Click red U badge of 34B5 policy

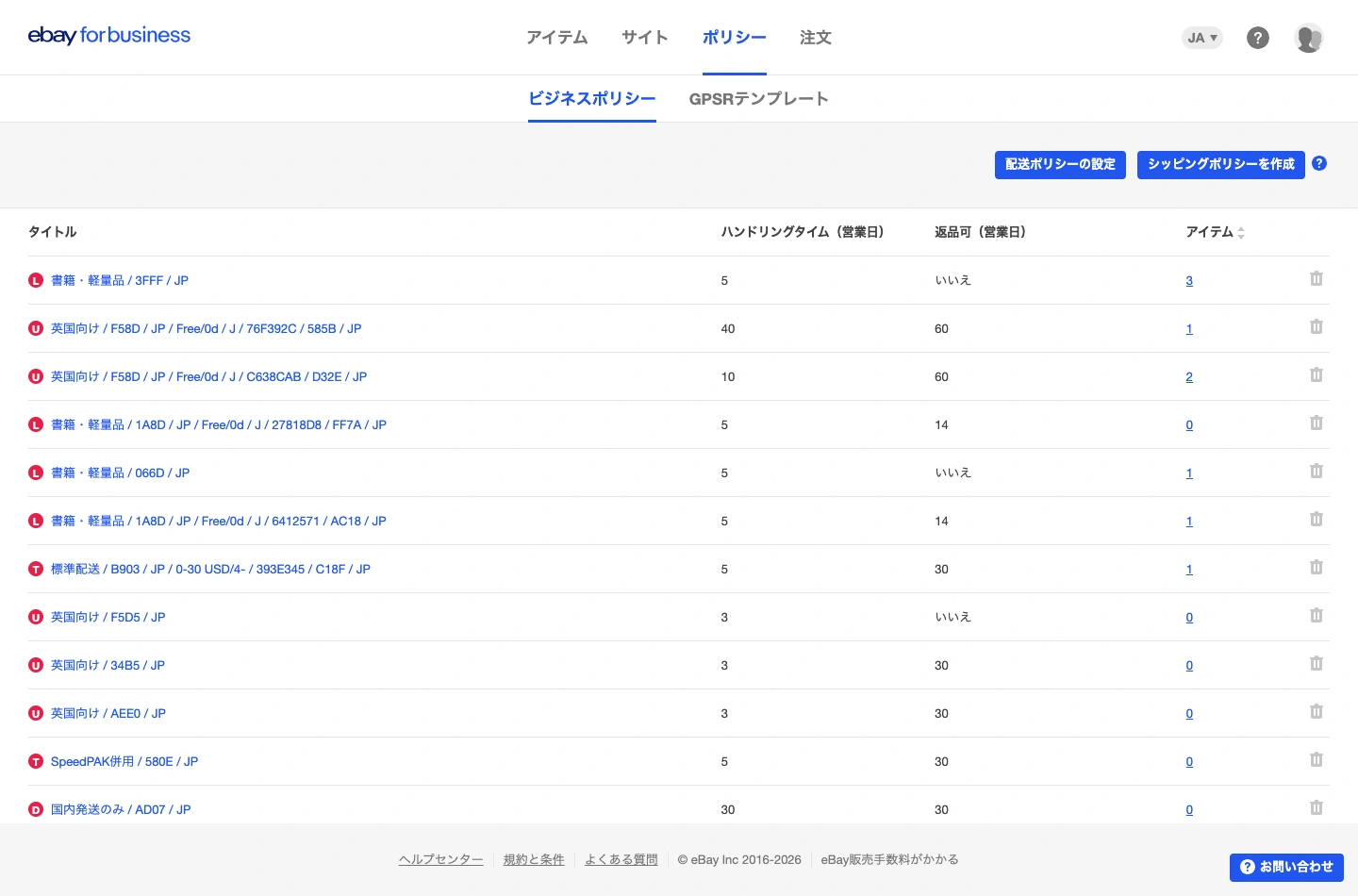[x=36, y=665]
